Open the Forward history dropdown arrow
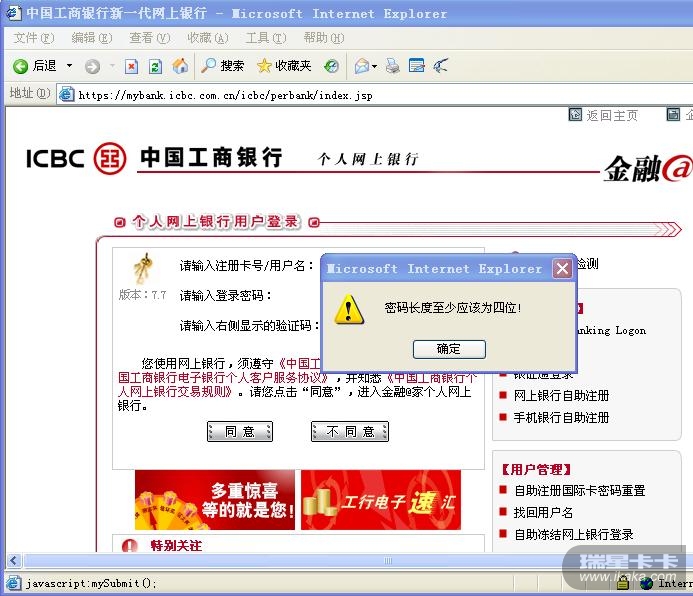693x596 pixels. (112, 66)
